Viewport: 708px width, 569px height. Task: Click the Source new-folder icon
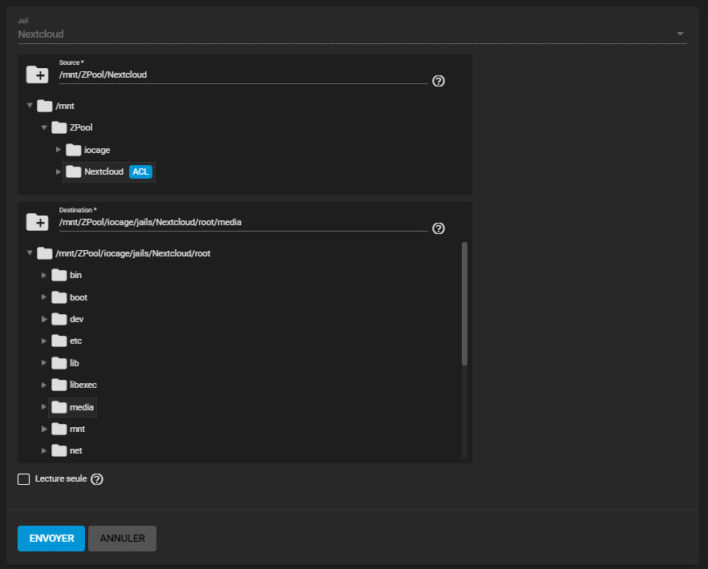36,74
